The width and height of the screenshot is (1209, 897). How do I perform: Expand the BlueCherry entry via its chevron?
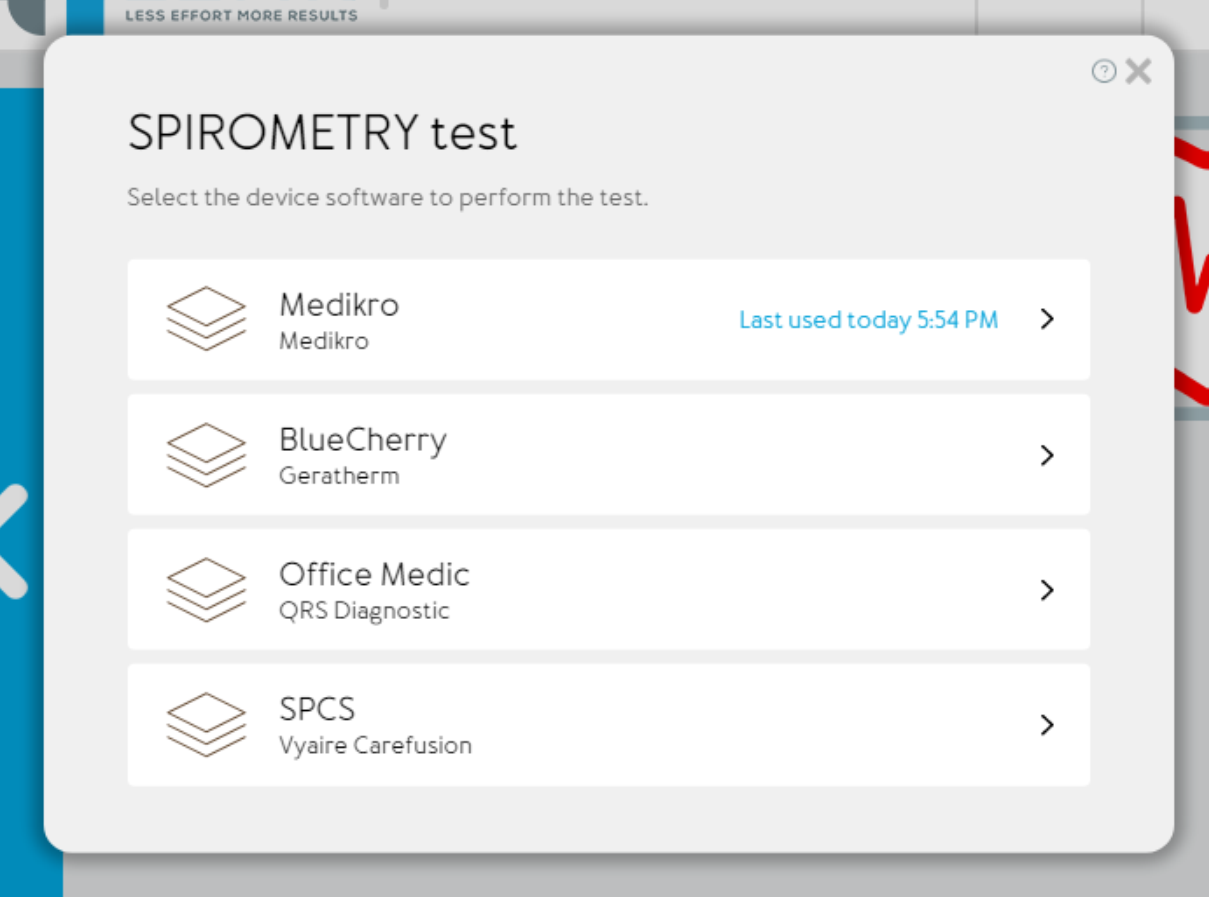[1047, 455]
